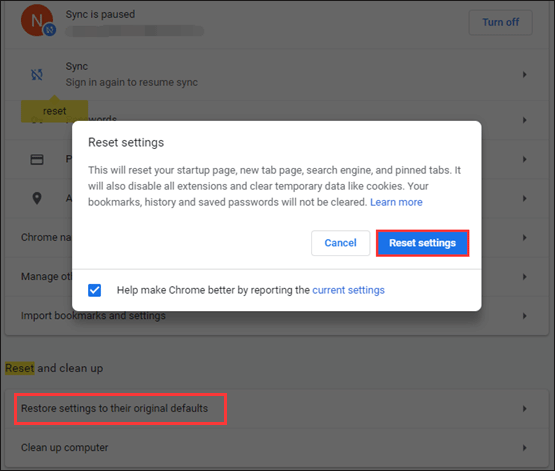The width and height of the screenshot is (555, 471).
Task: Uncheck the Help make Chrome better checkbox
Action: pos(95,290)
